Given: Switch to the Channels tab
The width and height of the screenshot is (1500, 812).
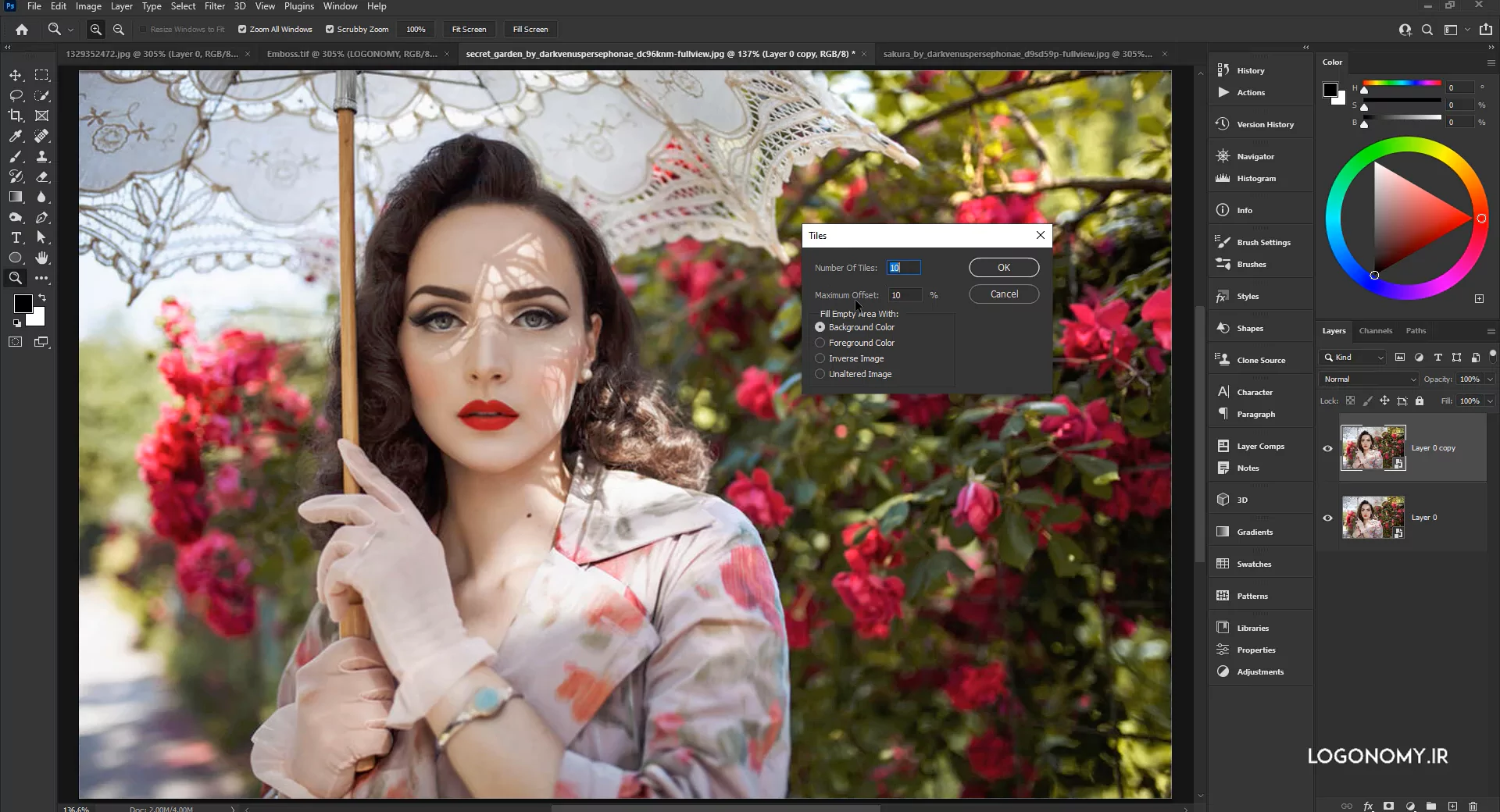Looking at the screenshot, I should 1375,330.
